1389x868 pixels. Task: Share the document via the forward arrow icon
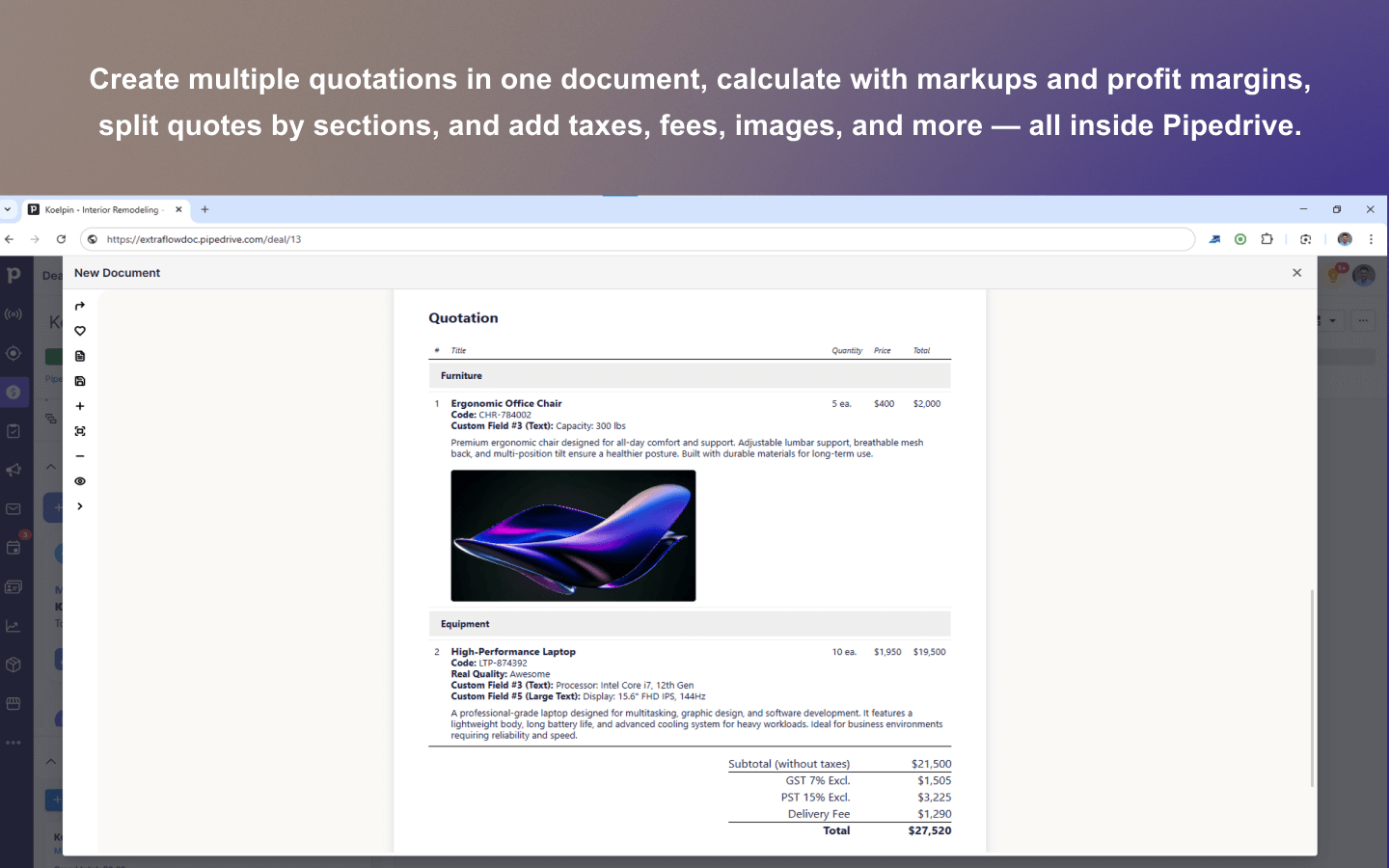coord(80,306)
